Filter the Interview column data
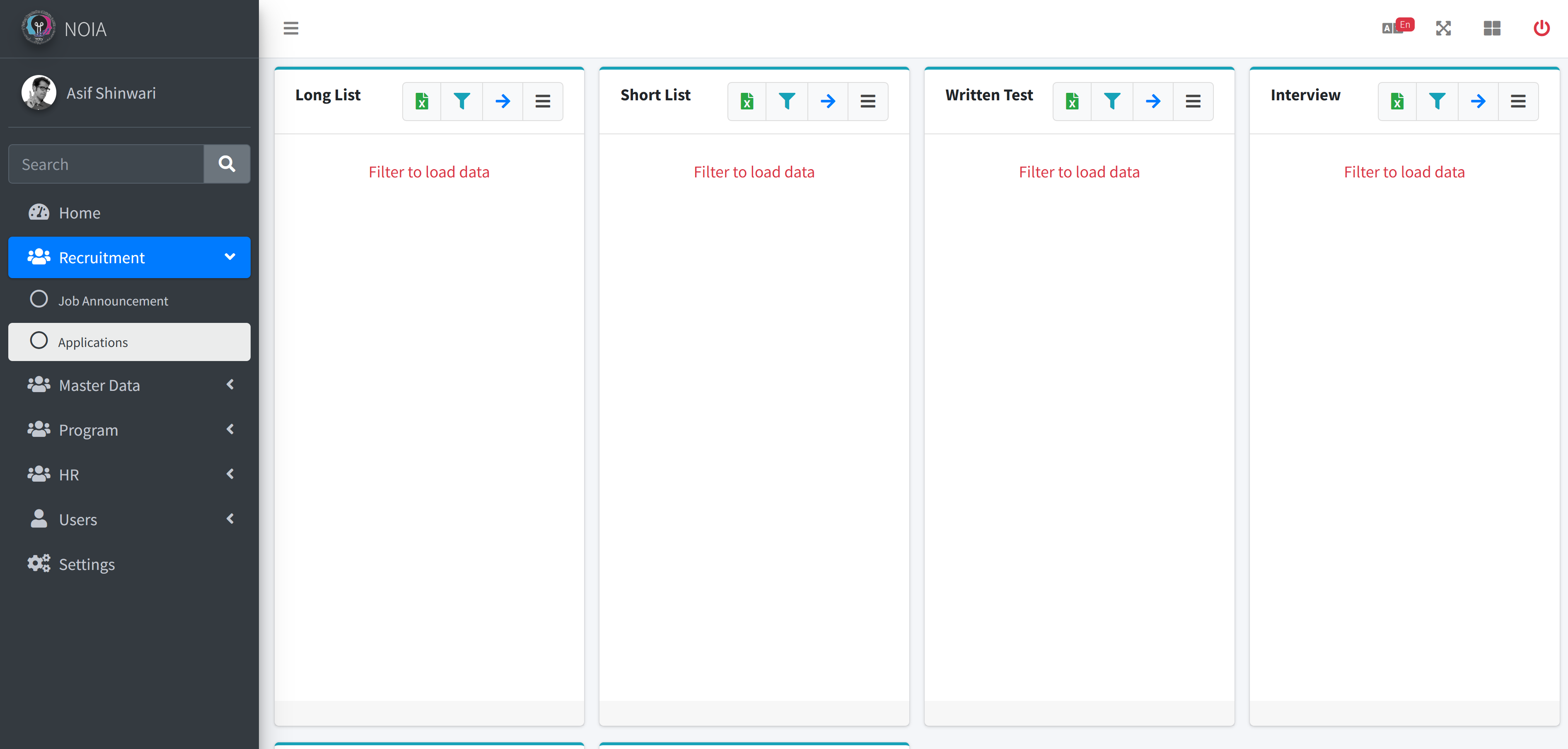 coord(1437,101)
